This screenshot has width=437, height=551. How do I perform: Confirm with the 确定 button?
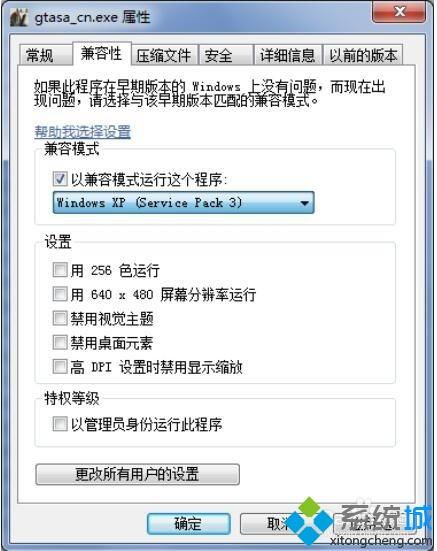pyautogui.click(x=189, y=524)
